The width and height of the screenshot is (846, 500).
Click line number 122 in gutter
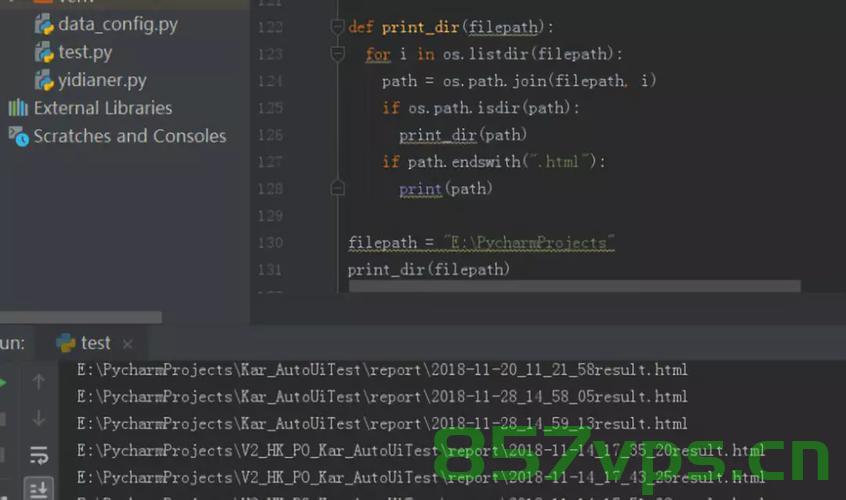pos(270,27)
